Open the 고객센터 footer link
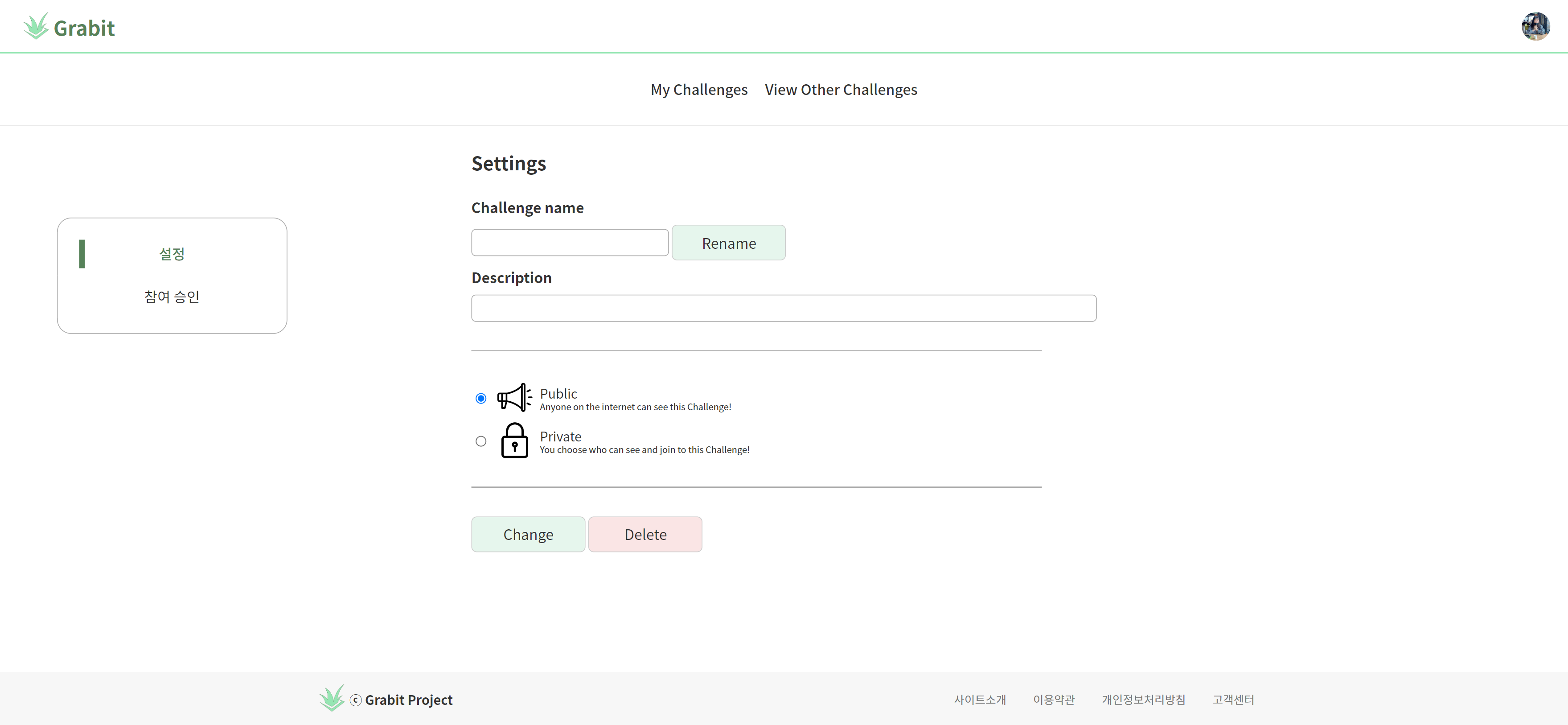This screenshot has width=1568, height=725. [1233, 700]
